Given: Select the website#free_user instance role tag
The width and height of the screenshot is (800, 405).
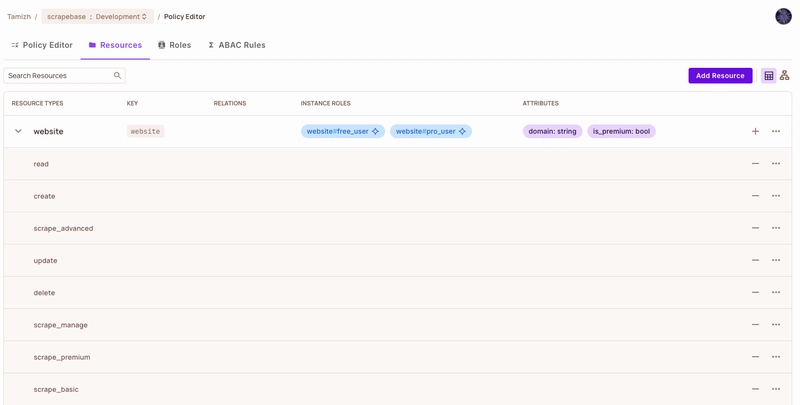Looking at the screenshot, I should [342, 132].
